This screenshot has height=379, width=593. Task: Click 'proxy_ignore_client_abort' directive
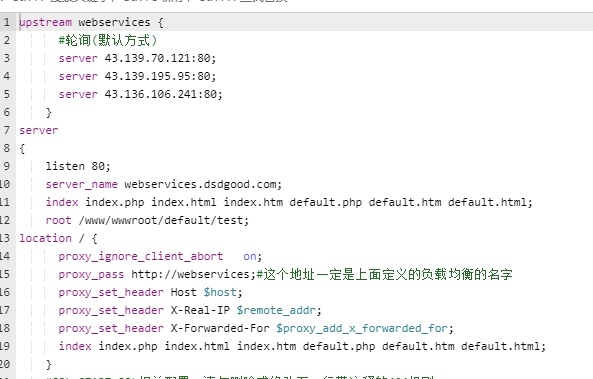tap(140, 256)
